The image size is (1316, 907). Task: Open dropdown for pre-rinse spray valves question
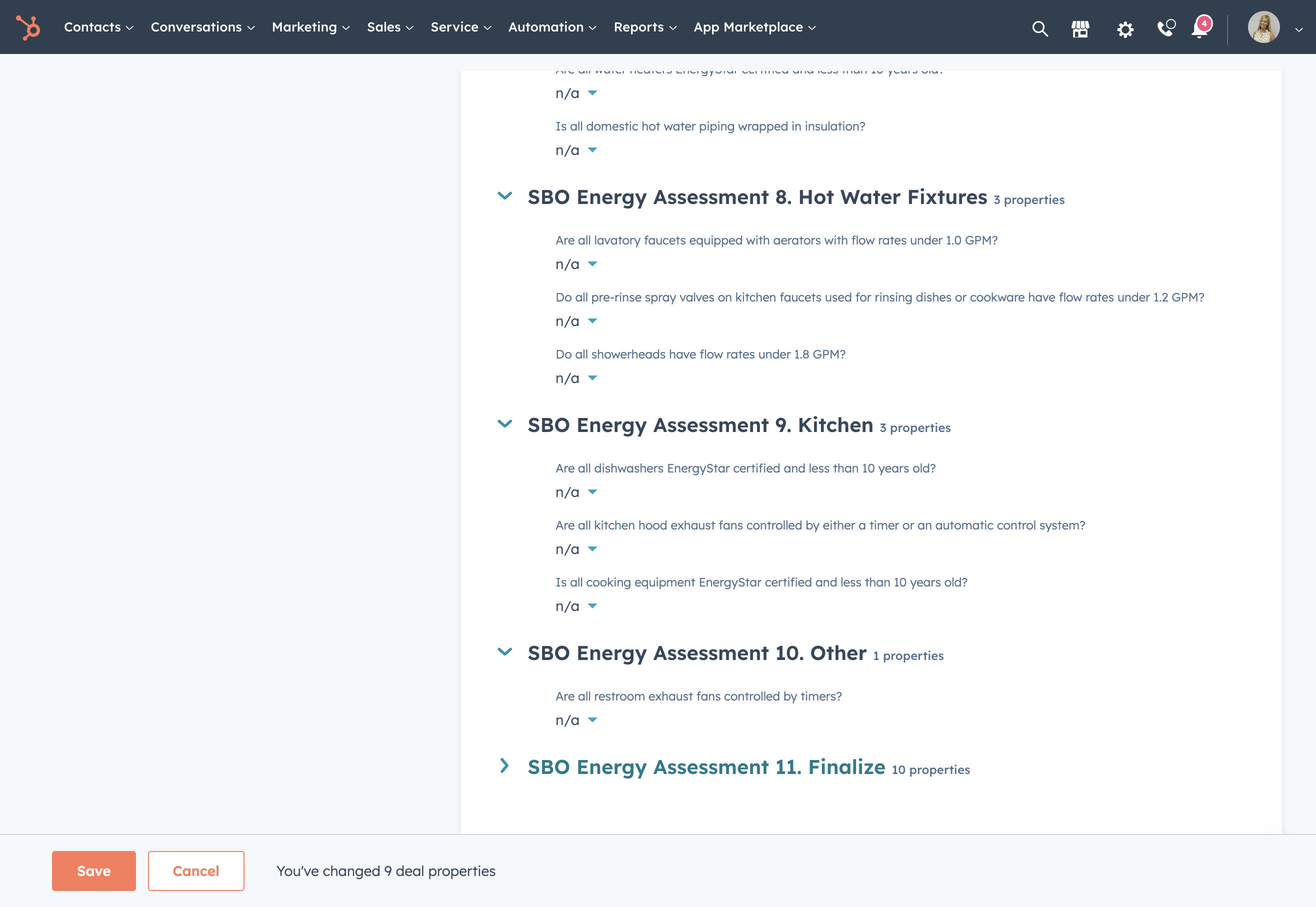tap(576, 321)
